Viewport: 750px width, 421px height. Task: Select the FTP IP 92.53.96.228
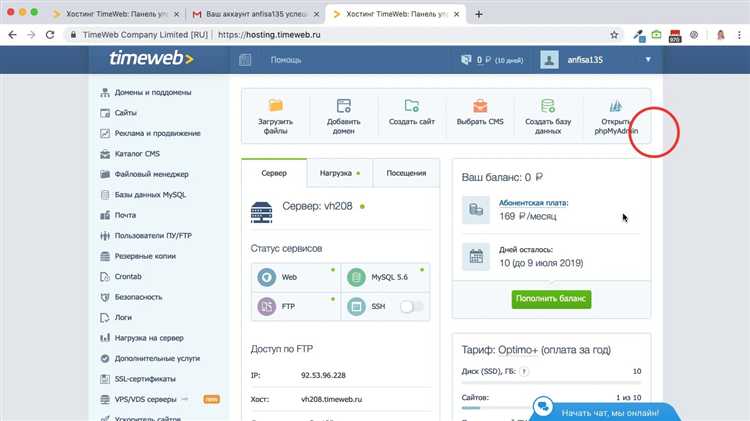[x=323, y=376]
